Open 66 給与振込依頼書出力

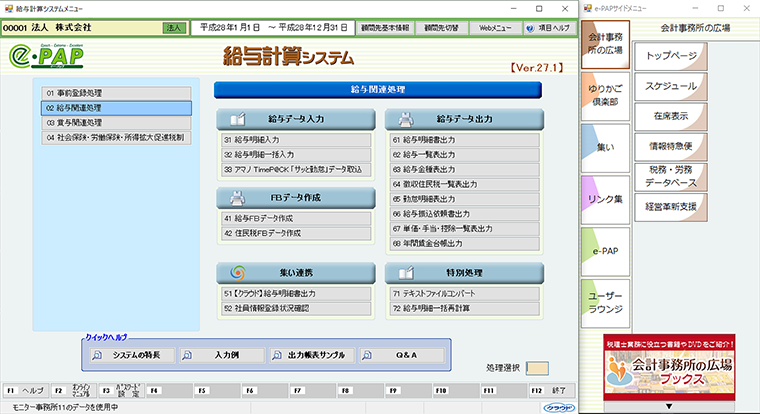click(465, 214)
